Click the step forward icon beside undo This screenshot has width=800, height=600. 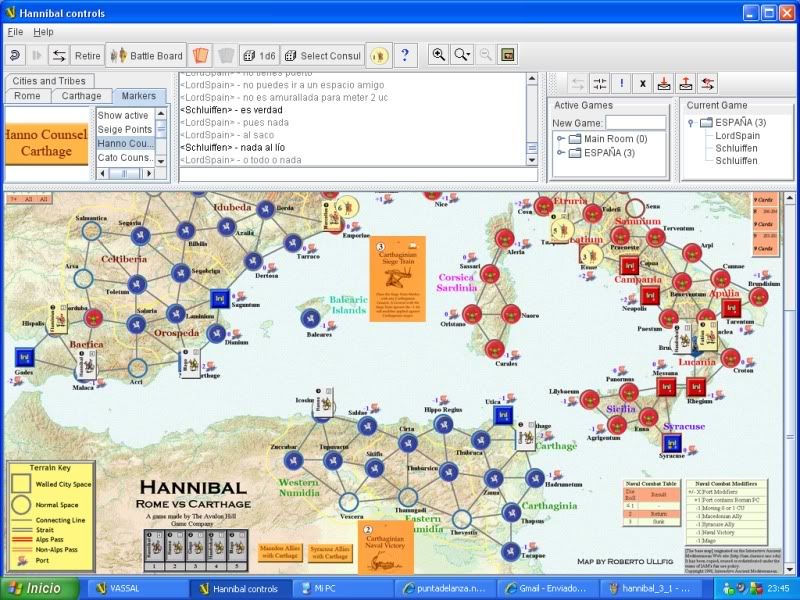[x=37, y=55]
